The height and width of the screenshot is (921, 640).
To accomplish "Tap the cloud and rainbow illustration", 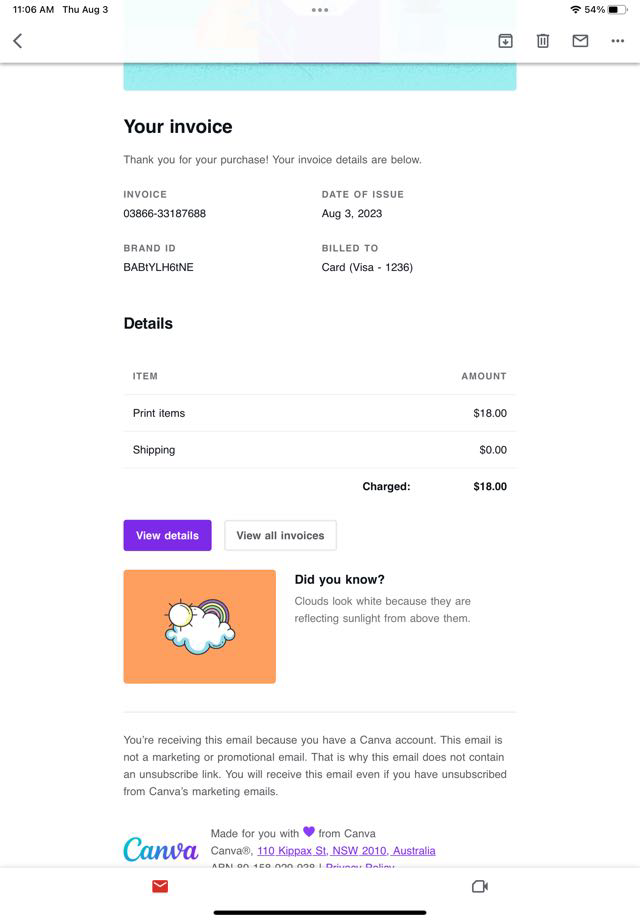I will tap(199, 627).
